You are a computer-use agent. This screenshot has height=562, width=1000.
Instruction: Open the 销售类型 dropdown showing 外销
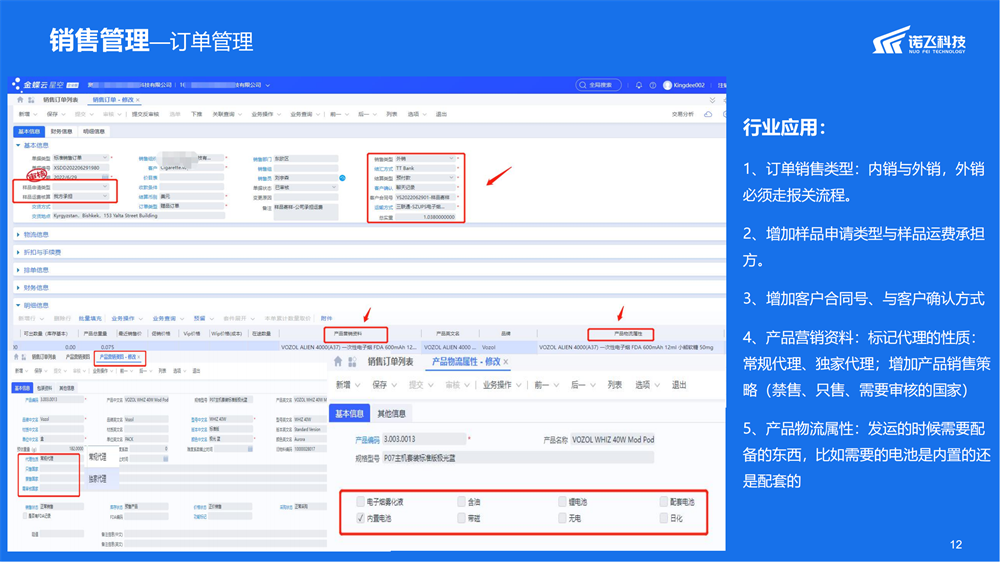point(425,159)
